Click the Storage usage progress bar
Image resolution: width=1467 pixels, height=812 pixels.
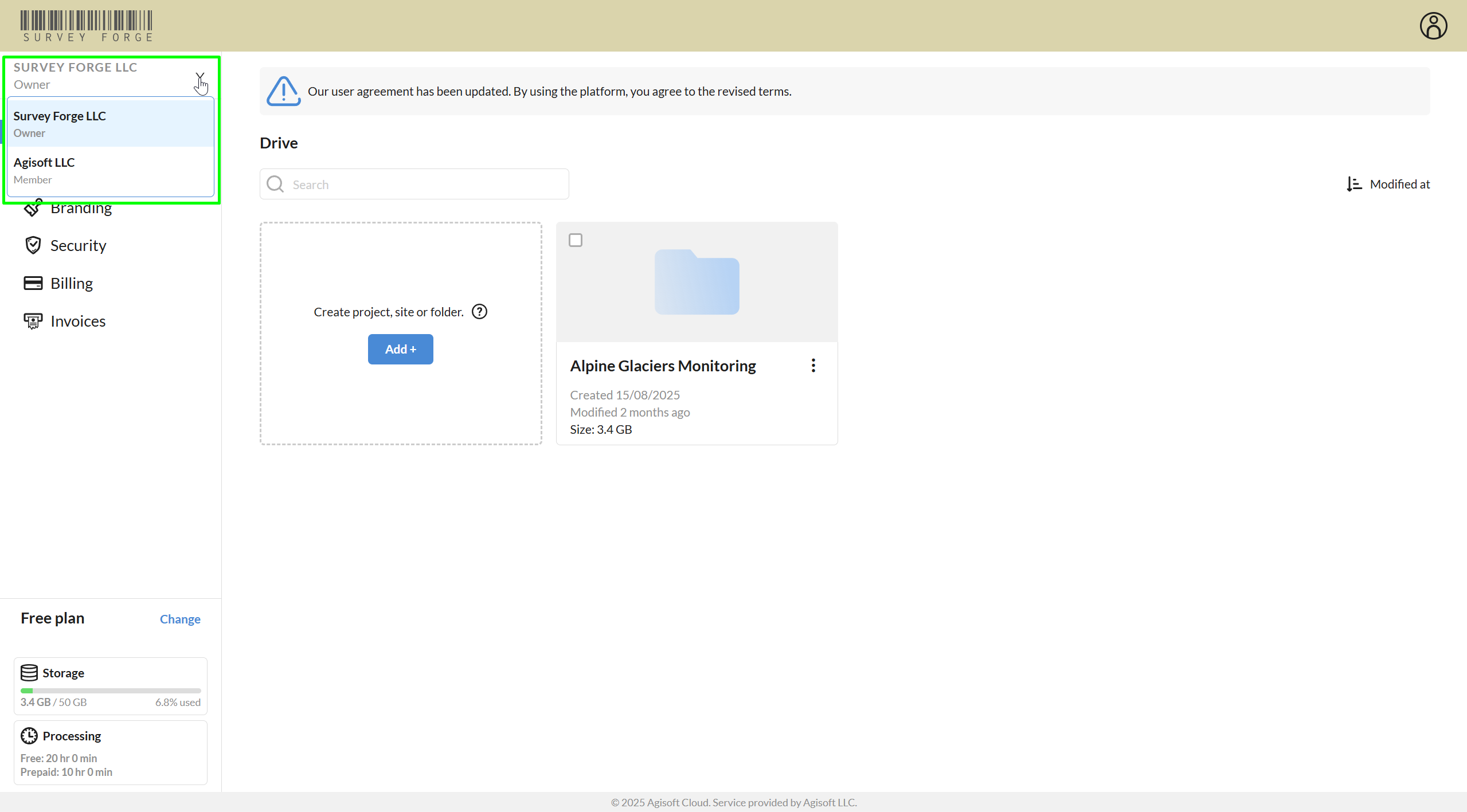pyautogui.click(x=110, y=691)
